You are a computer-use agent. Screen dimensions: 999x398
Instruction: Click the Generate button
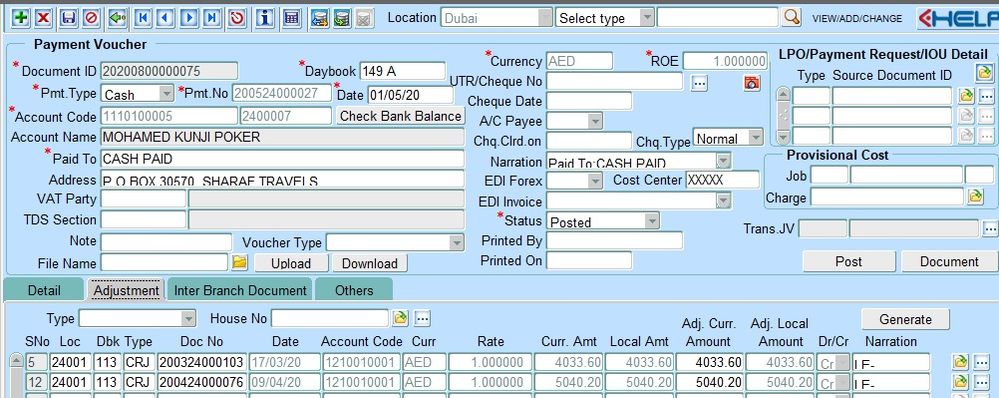click(x=905, y=319)
